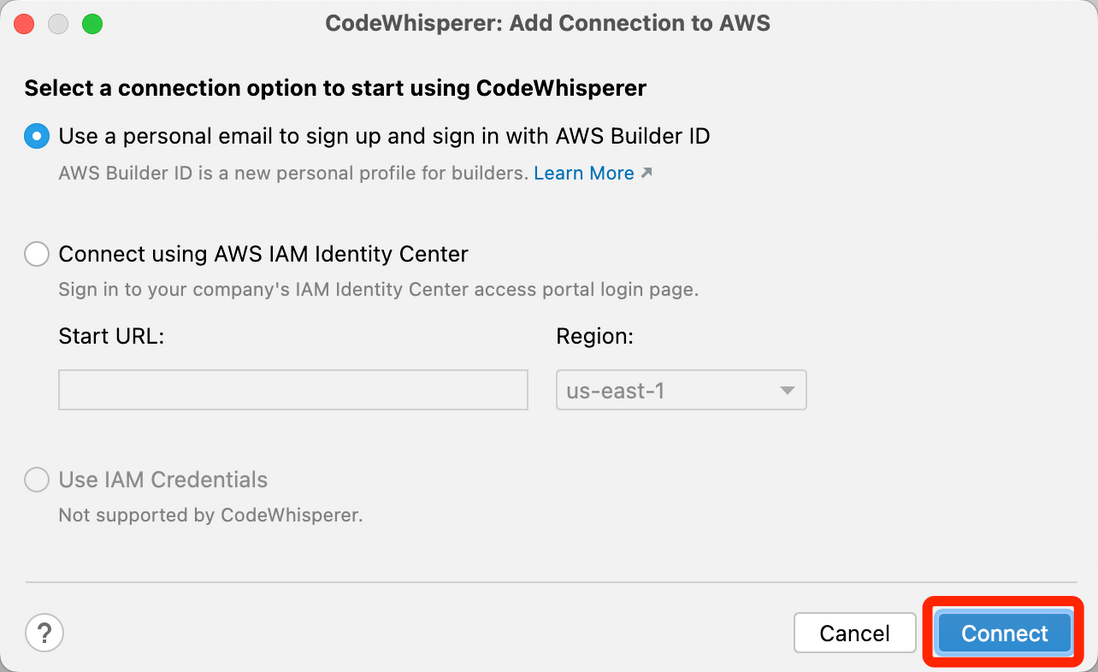Click the help question mark icon
Viewport: 1098px width, 672px height.
44,632
